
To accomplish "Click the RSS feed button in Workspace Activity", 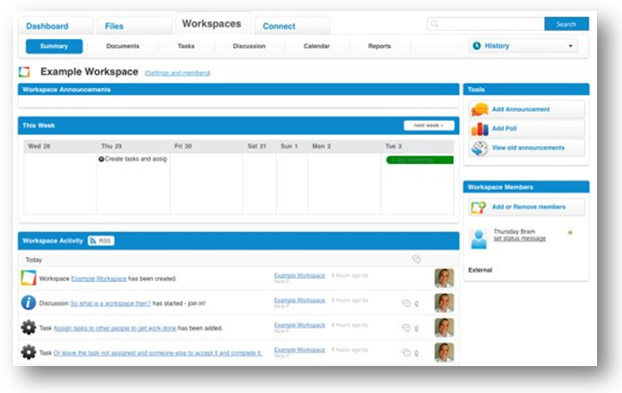I will point(101,241).
